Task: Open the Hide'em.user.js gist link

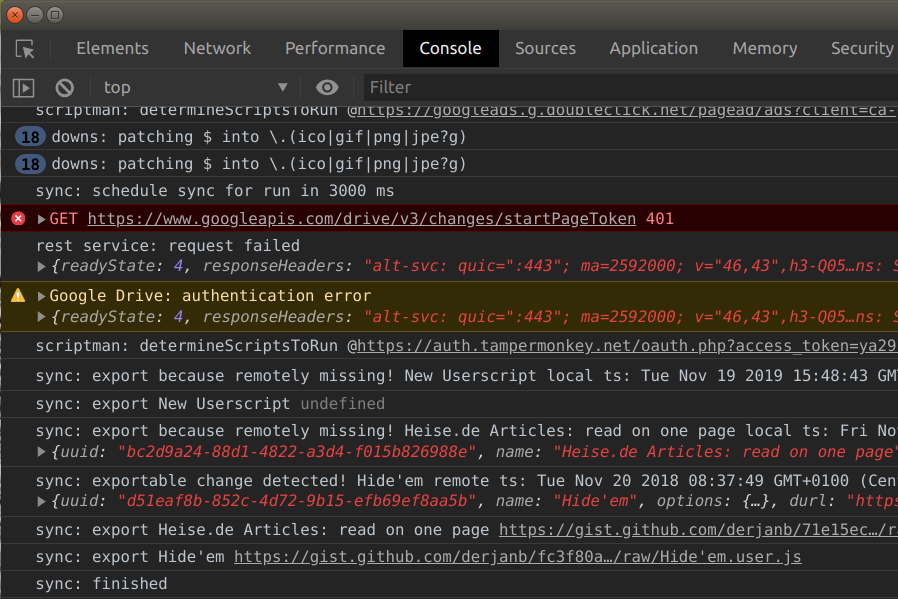Action: pos(518,557)
